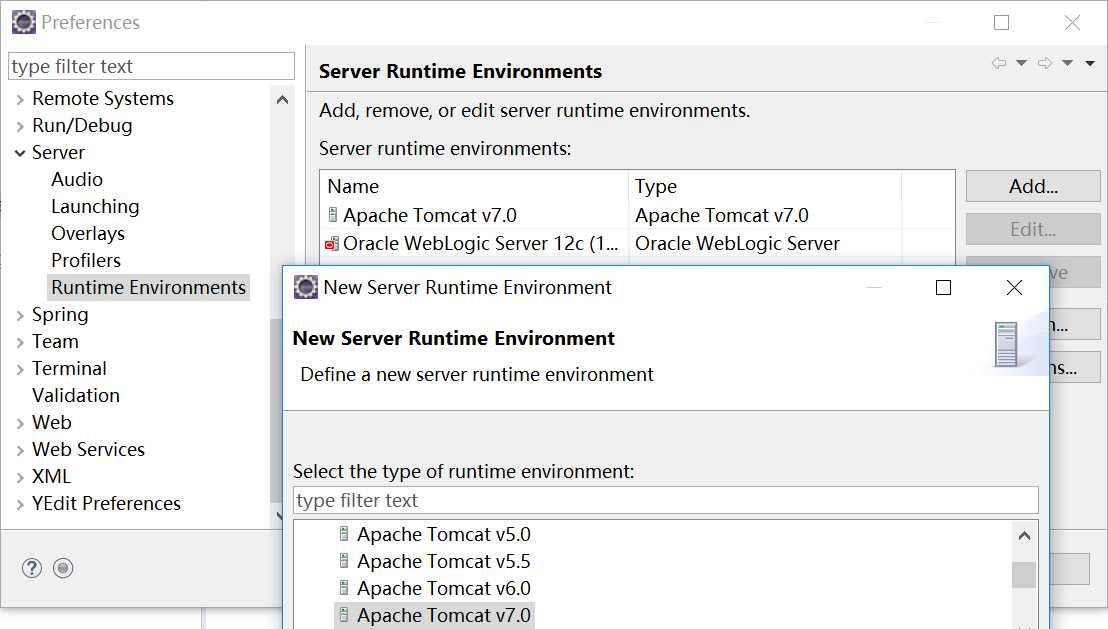Choose Apache Tomcat v5.0 runtime type

(x=443, y=534)
